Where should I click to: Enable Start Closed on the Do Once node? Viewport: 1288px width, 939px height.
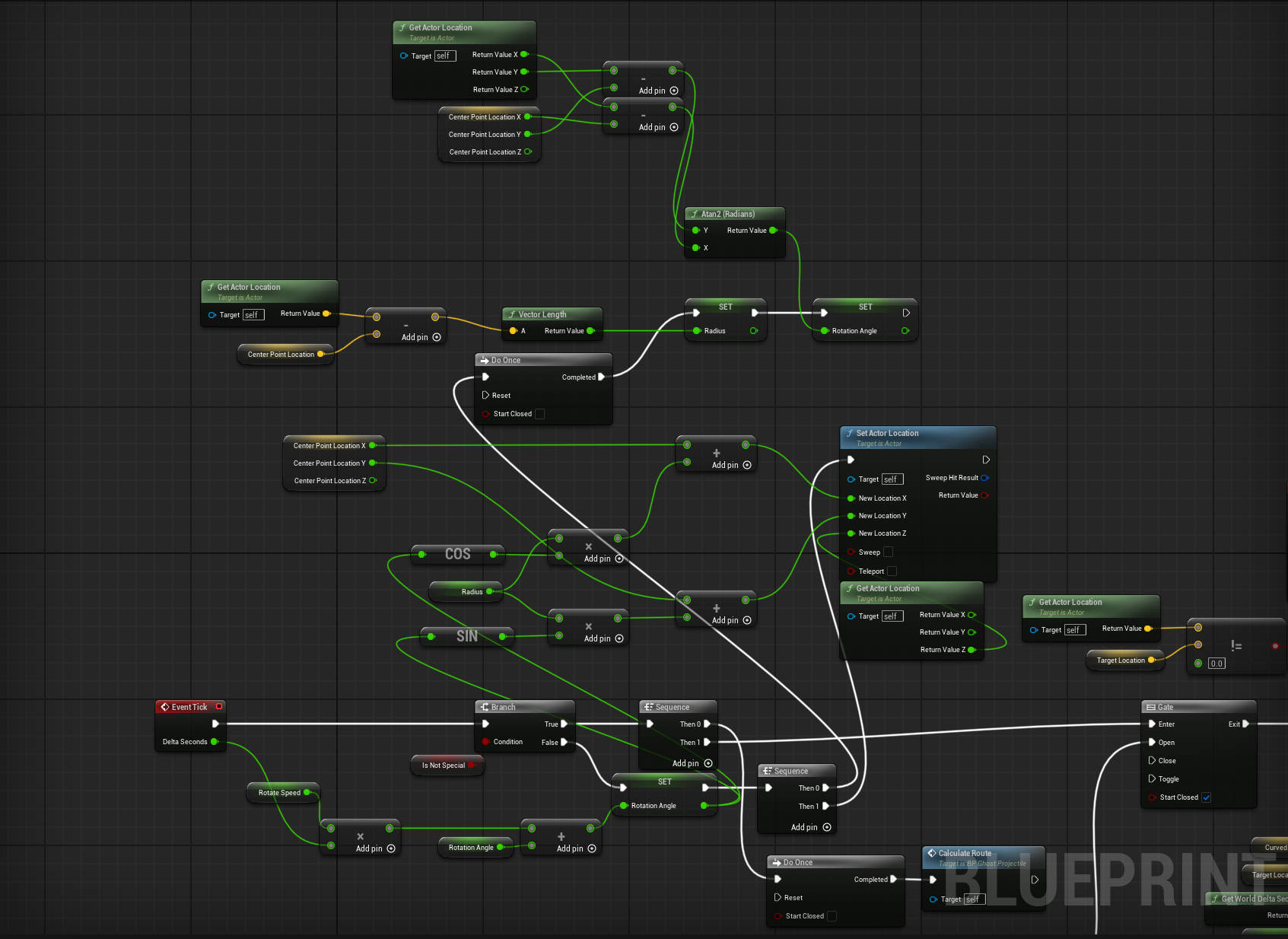[x=540, y=414]
